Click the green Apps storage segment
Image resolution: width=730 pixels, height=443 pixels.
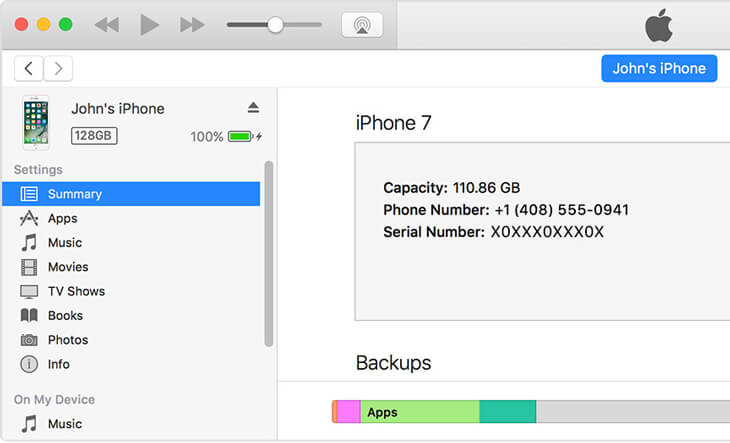419,412
